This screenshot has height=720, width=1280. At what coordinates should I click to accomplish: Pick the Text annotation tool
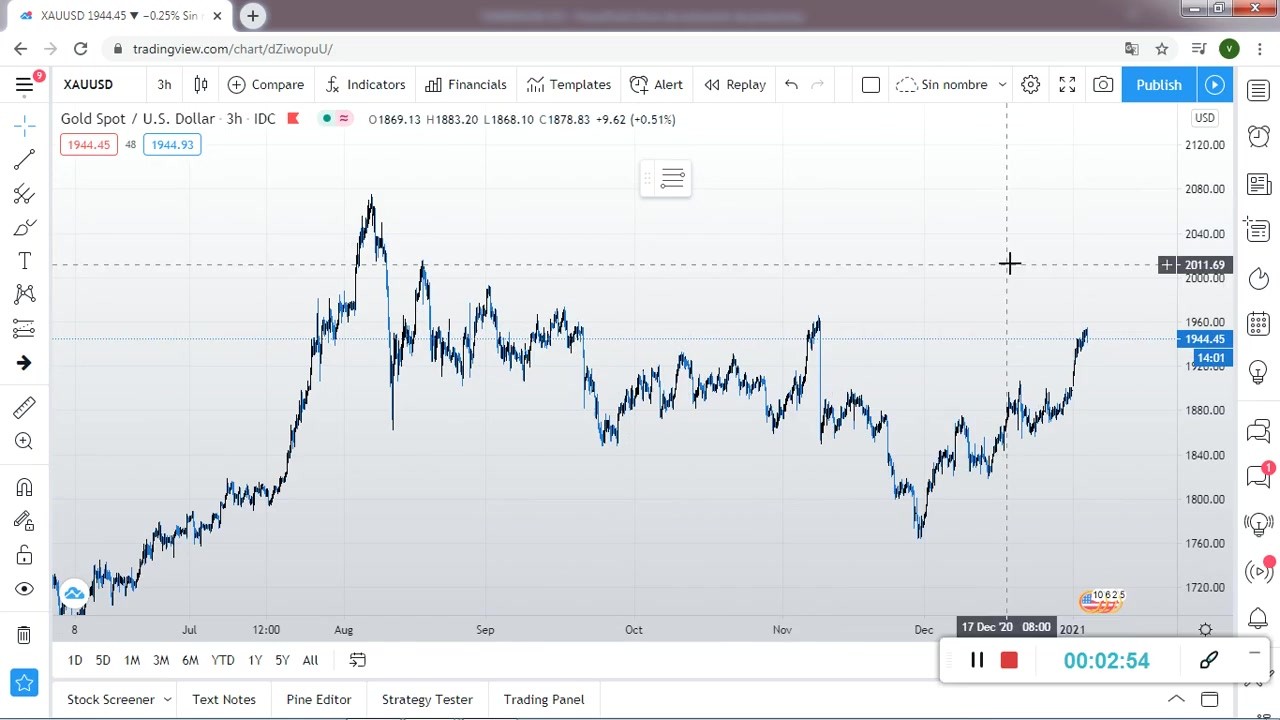tap(24, 261)
